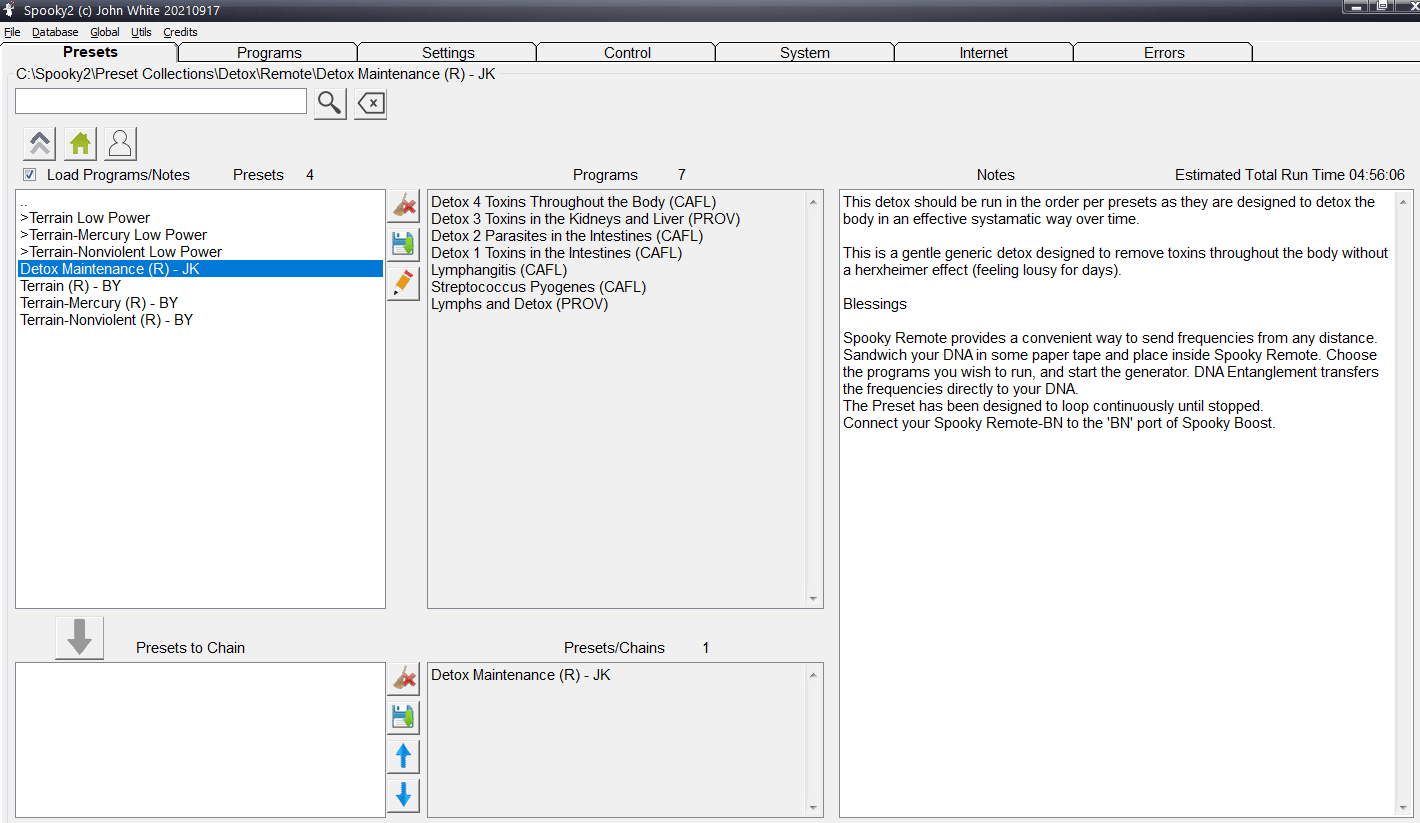The height and width of the screenshot is (823, 1420).
Task: Move chained preset up
Action: pos(403,757)
